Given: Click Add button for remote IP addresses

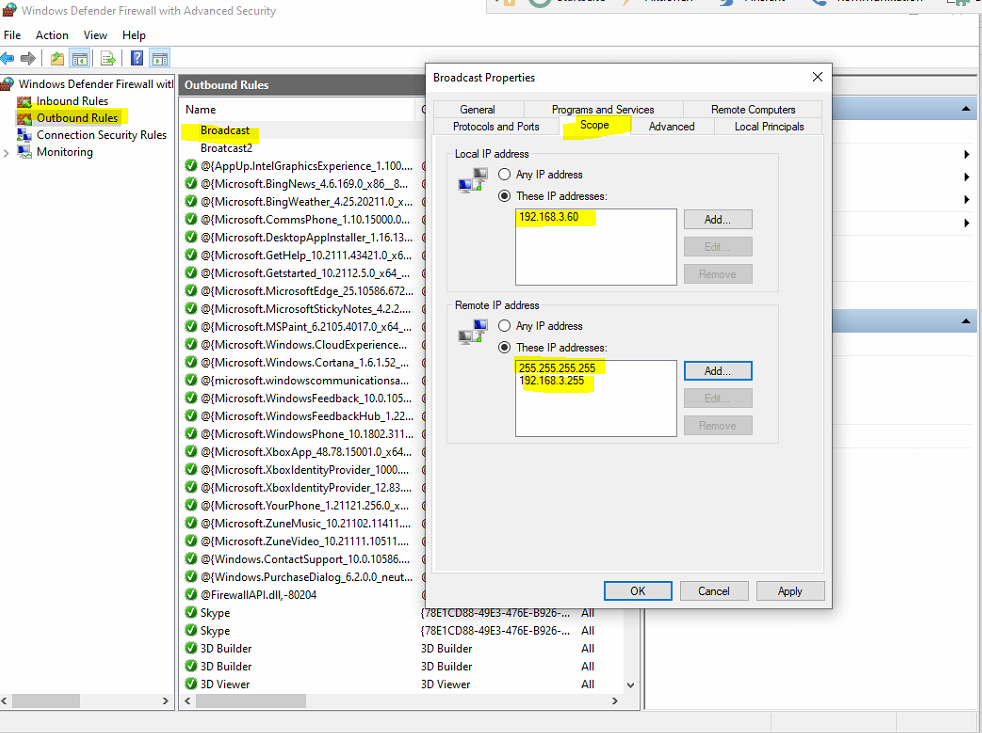Looking at the screenshot, I should (x=718, y=371).
